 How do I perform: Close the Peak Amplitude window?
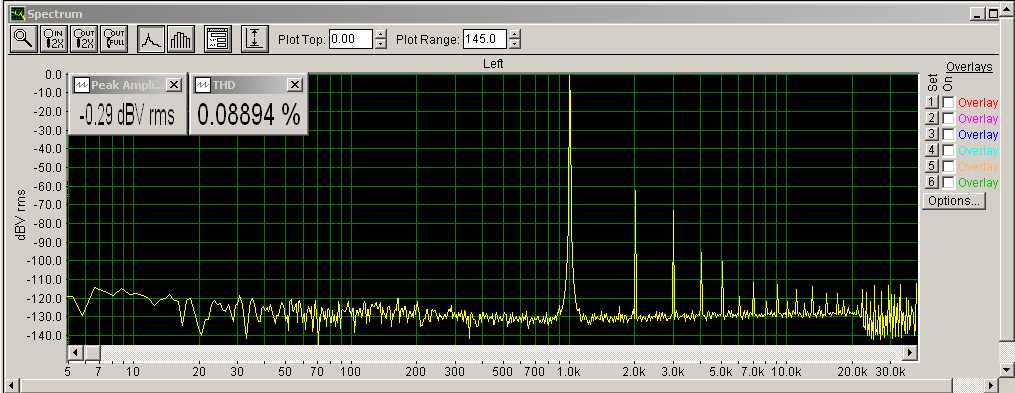(x=174, y=85)
